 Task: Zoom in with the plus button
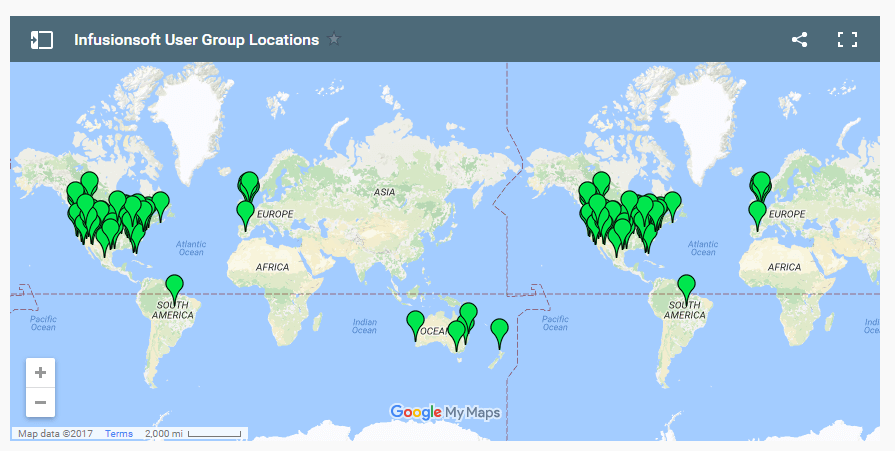(x=41, y=373)
